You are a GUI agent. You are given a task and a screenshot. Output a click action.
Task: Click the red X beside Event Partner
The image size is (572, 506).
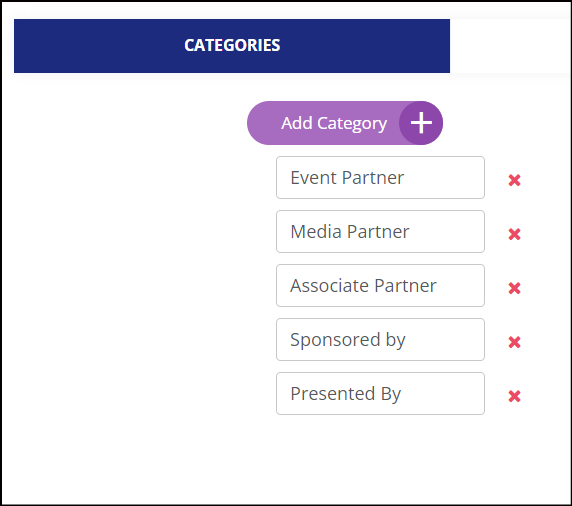(514, 180)
